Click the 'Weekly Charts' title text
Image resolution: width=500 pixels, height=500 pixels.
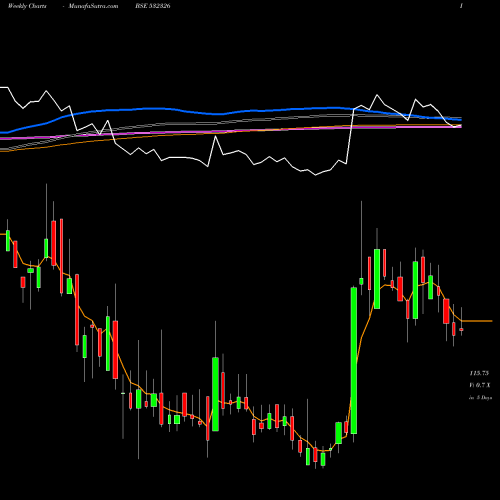coord(27,6)
